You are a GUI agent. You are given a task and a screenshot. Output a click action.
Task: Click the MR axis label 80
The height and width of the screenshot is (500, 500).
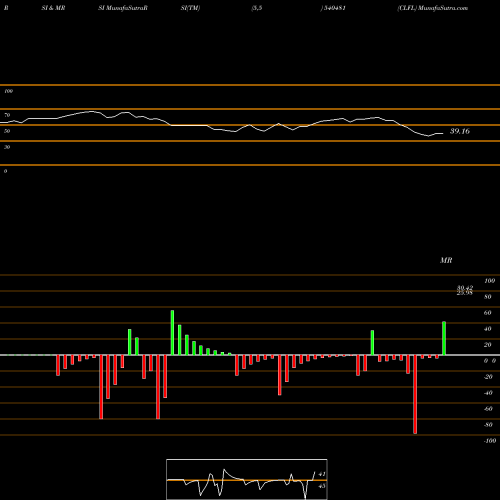pyautogui.click(x=488, y=297)
